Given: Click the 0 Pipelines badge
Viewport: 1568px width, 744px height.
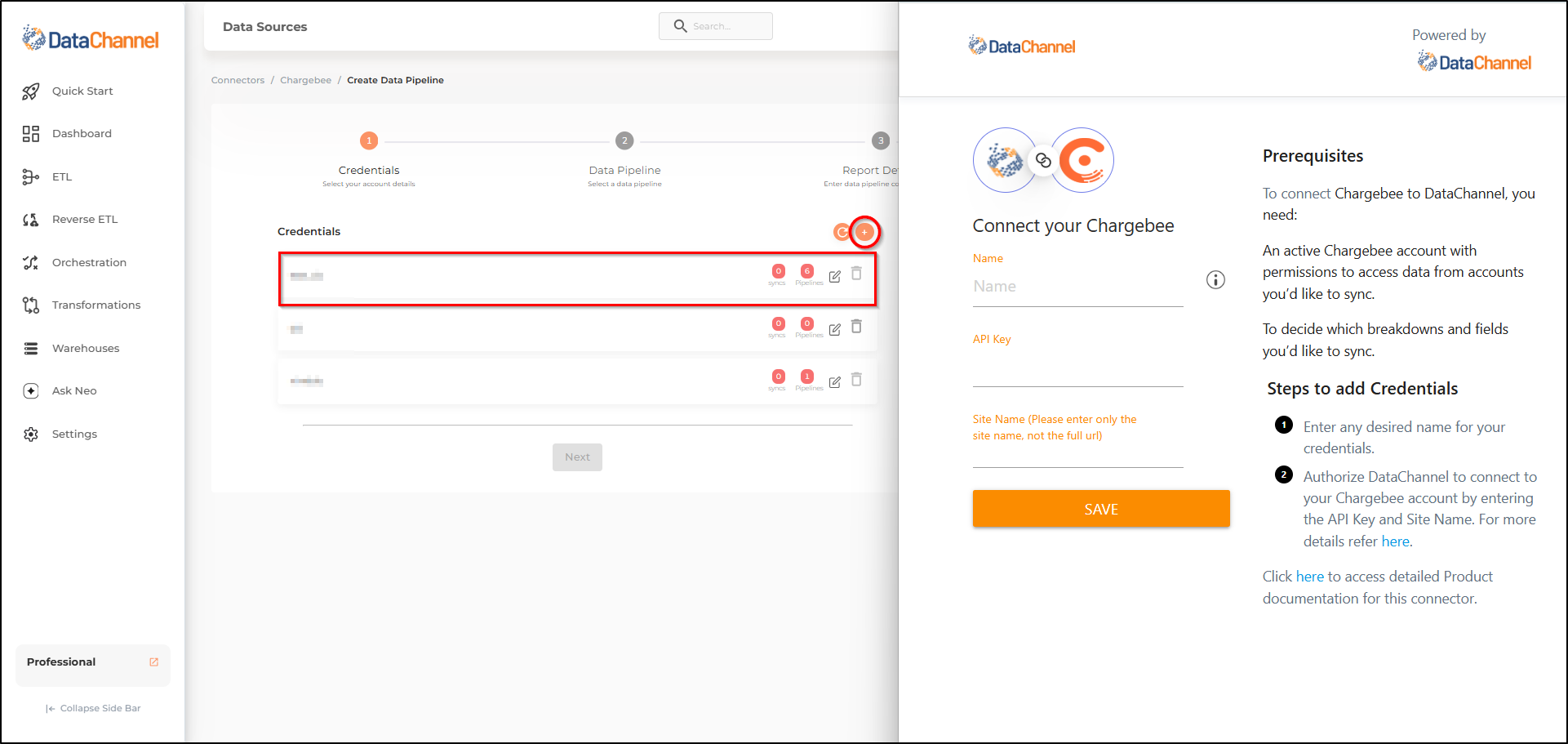Looking at the screenshot, I should click(807, 324).
